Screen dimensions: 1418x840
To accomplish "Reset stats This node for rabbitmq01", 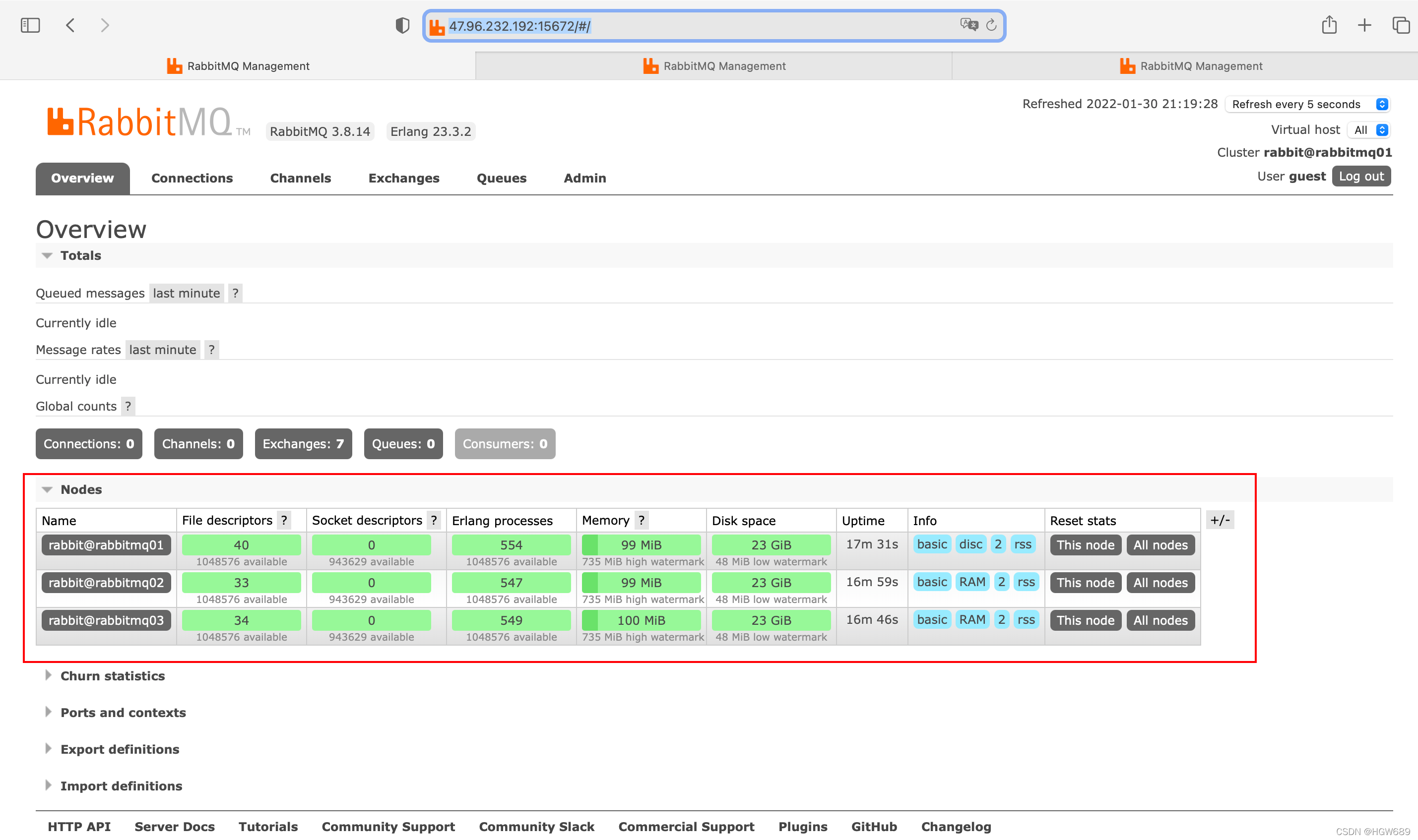I will coord(1085,545).
